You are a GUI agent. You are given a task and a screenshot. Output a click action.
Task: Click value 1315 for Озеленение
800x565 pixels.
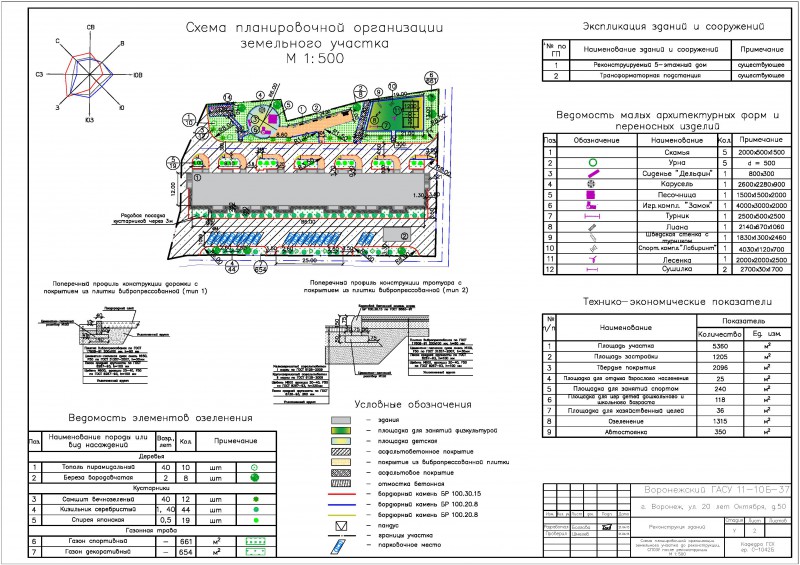point(720,422)
